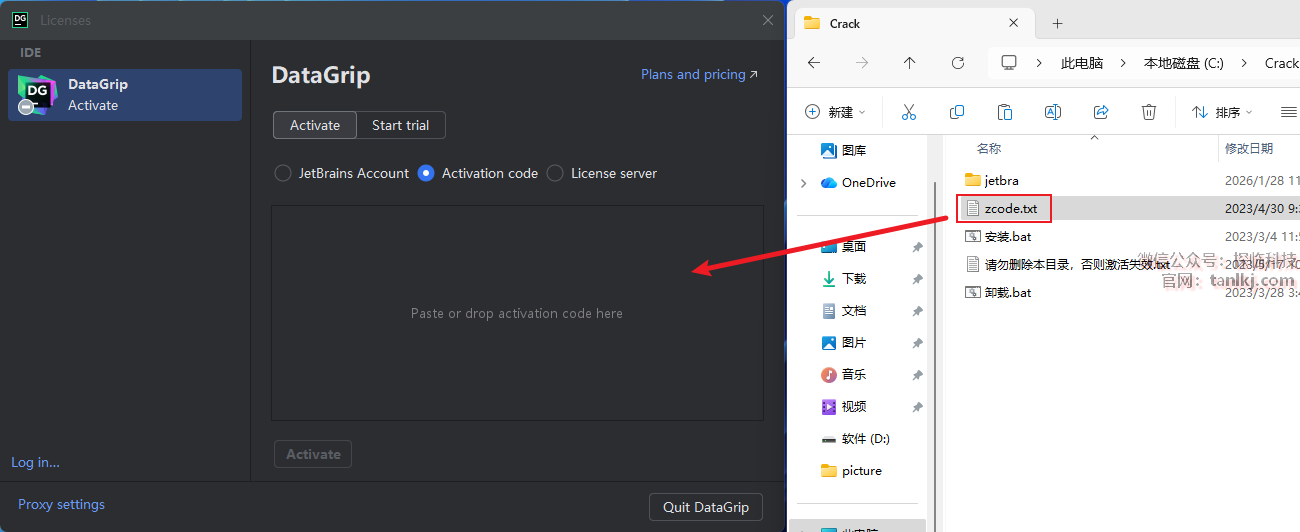Select the JetBrains Account radio button
The width and height of the screenshot is (1300, 532).
pyautogui.click(x=283, y=173)
